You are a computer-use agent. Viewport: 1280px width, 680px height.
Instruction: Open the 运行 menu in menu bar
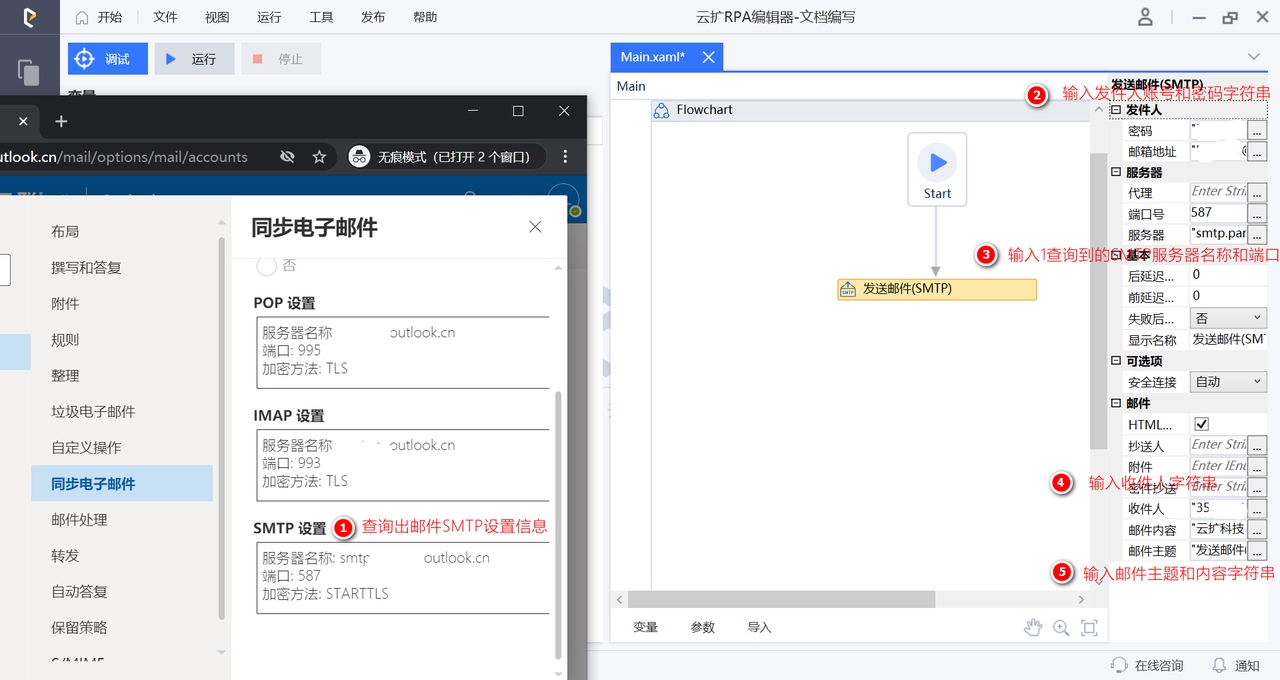click(x=269, y=17)
